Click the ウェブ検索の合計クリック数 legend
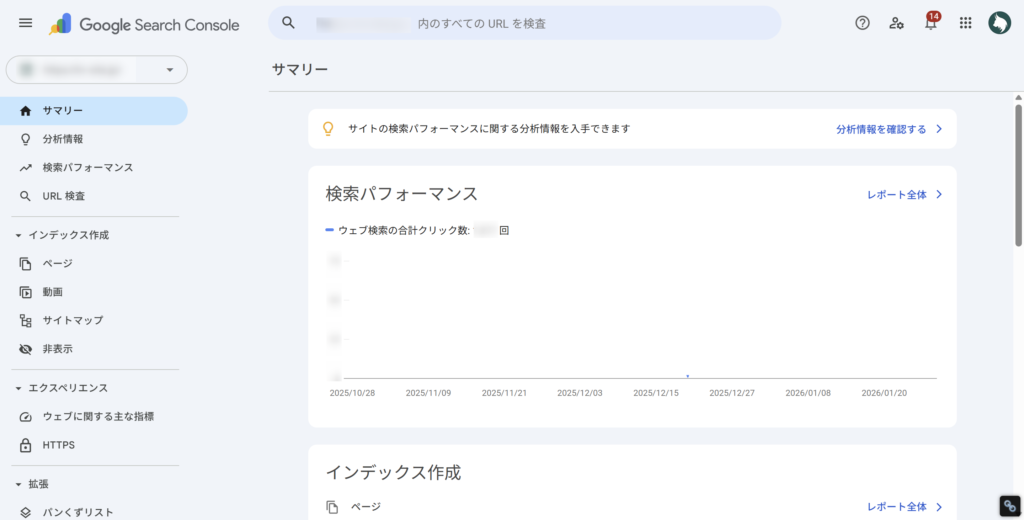This screenshot has width=1024, height=520. [x=417, y=231]
